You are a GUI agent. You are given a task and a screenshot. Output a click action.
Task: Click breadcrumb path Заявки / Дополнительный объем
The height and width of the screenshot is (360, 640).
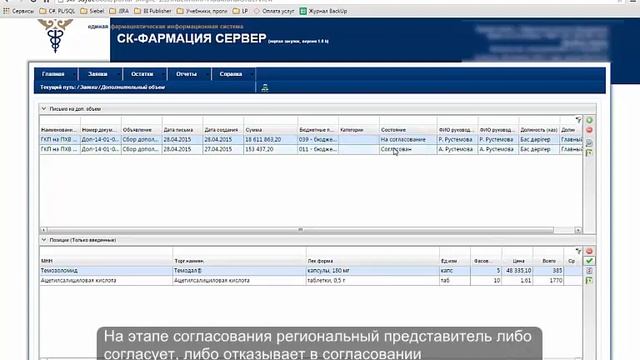click(x=122, y=87)
